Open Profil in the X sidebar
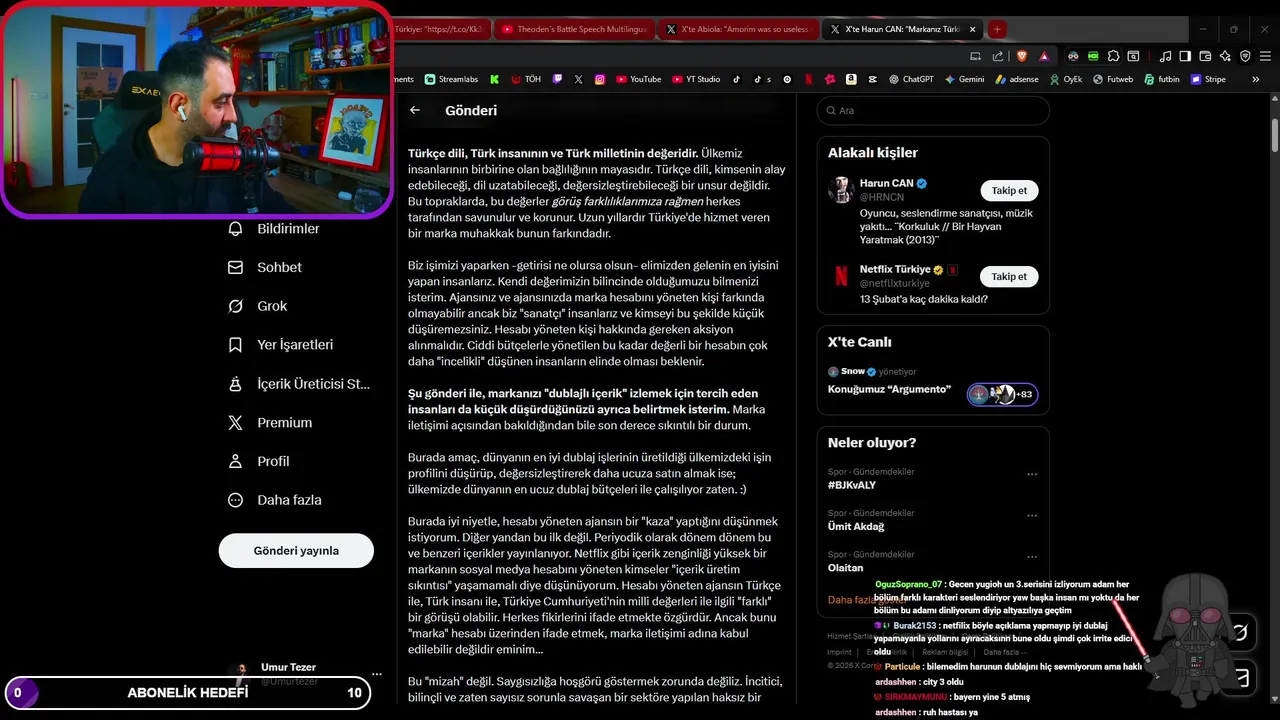 click(x=259, y=461)
